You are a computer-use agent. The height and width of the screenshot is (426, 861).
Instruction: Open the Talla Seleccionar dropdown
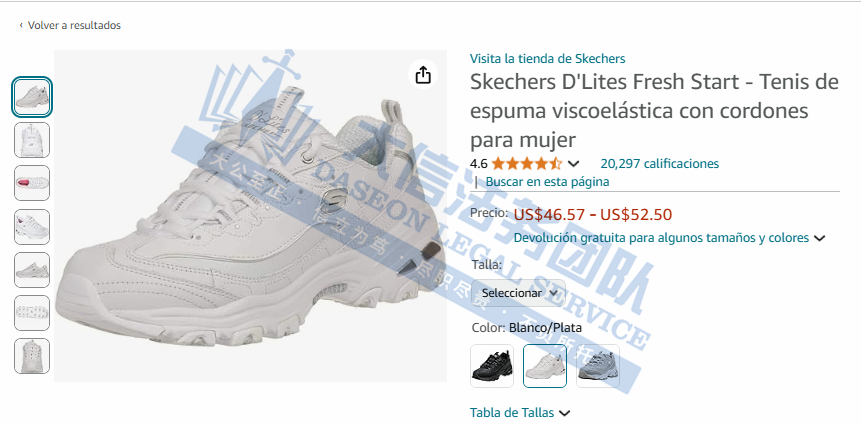[x=518, y=293]
